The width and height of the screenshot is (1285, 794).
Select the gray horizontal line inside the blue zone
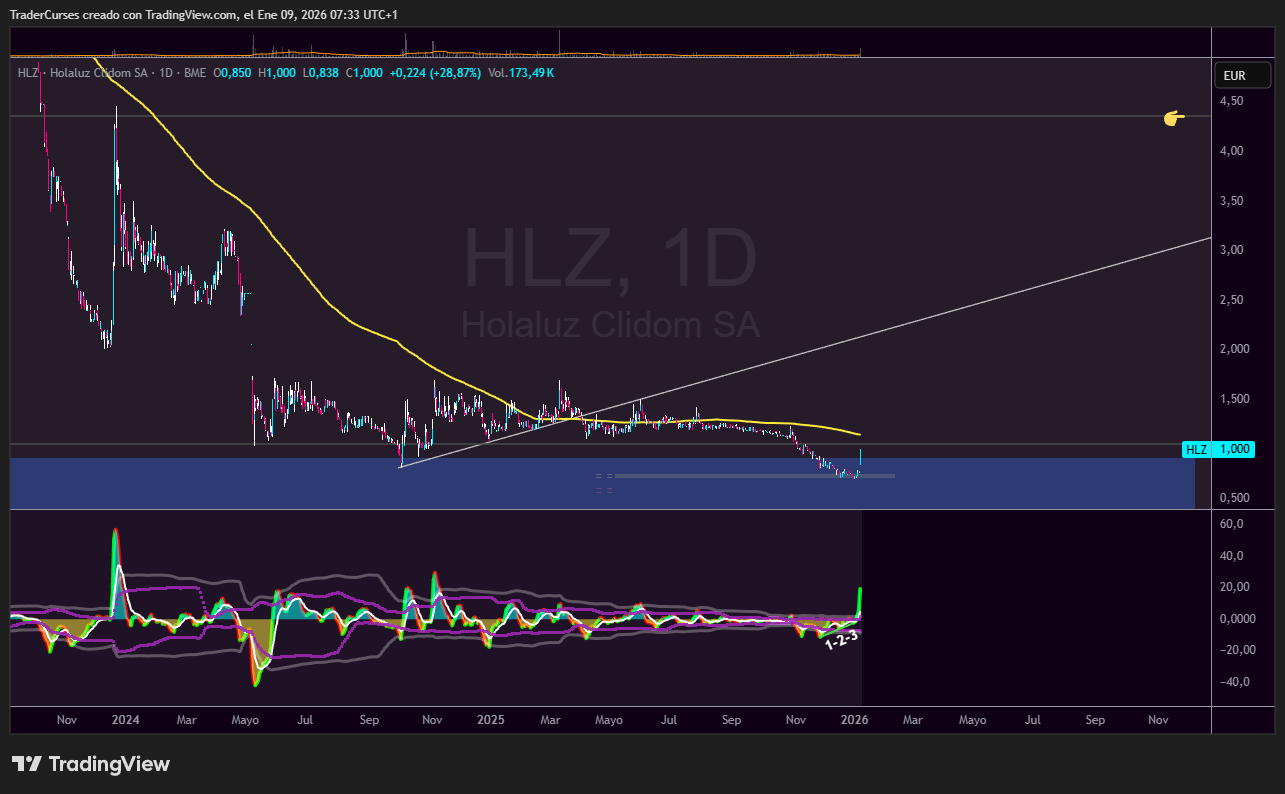click(x=750, y=476)
